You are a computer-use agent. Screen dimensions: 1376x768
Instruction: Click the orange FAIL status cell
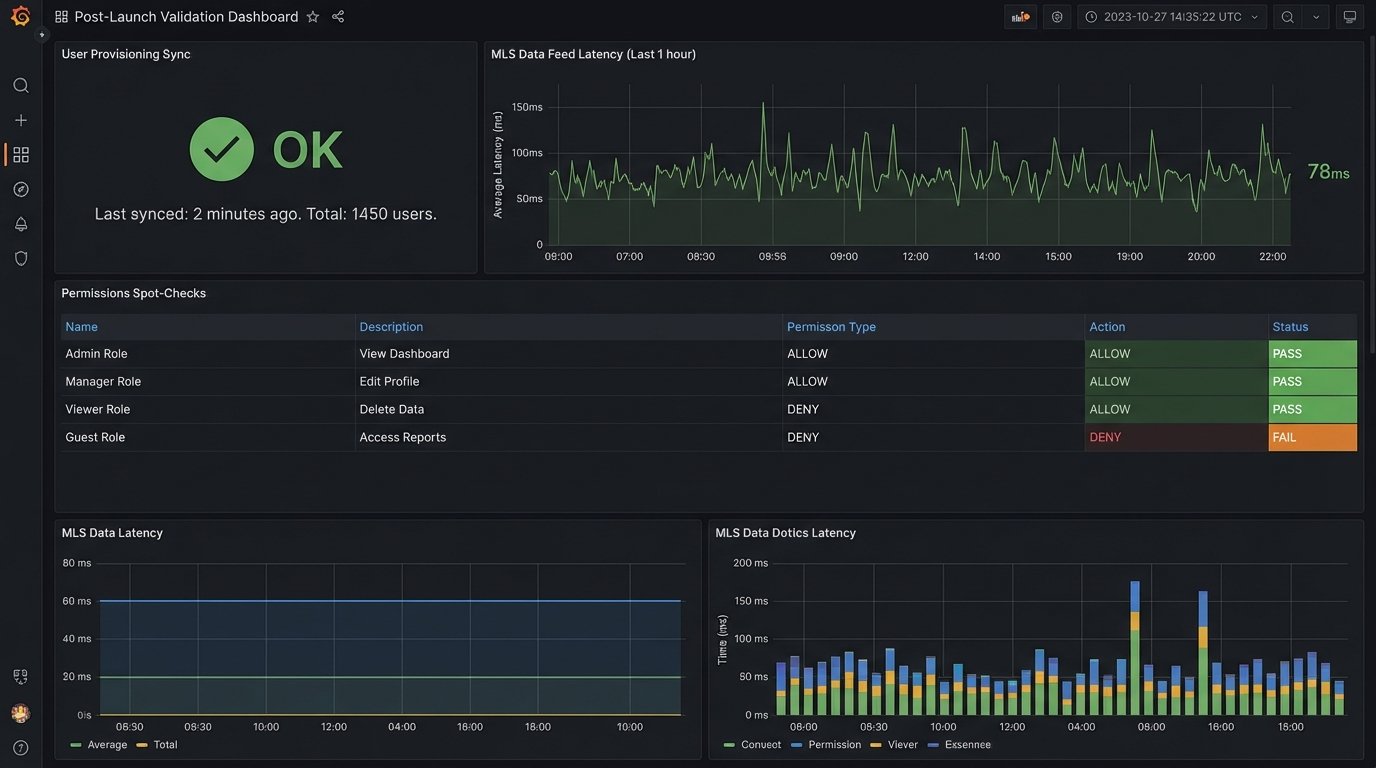(x=1312, y=438)
